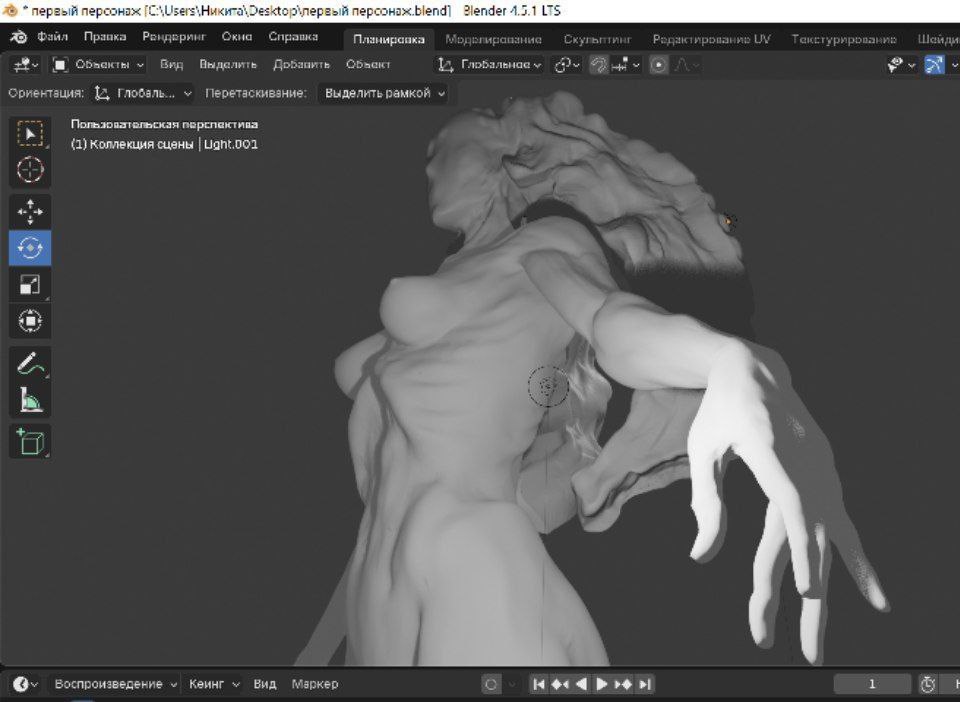Activate the Move tool
Screen dimensions: 960x702
pyautogui.click(x=30, y=211)
